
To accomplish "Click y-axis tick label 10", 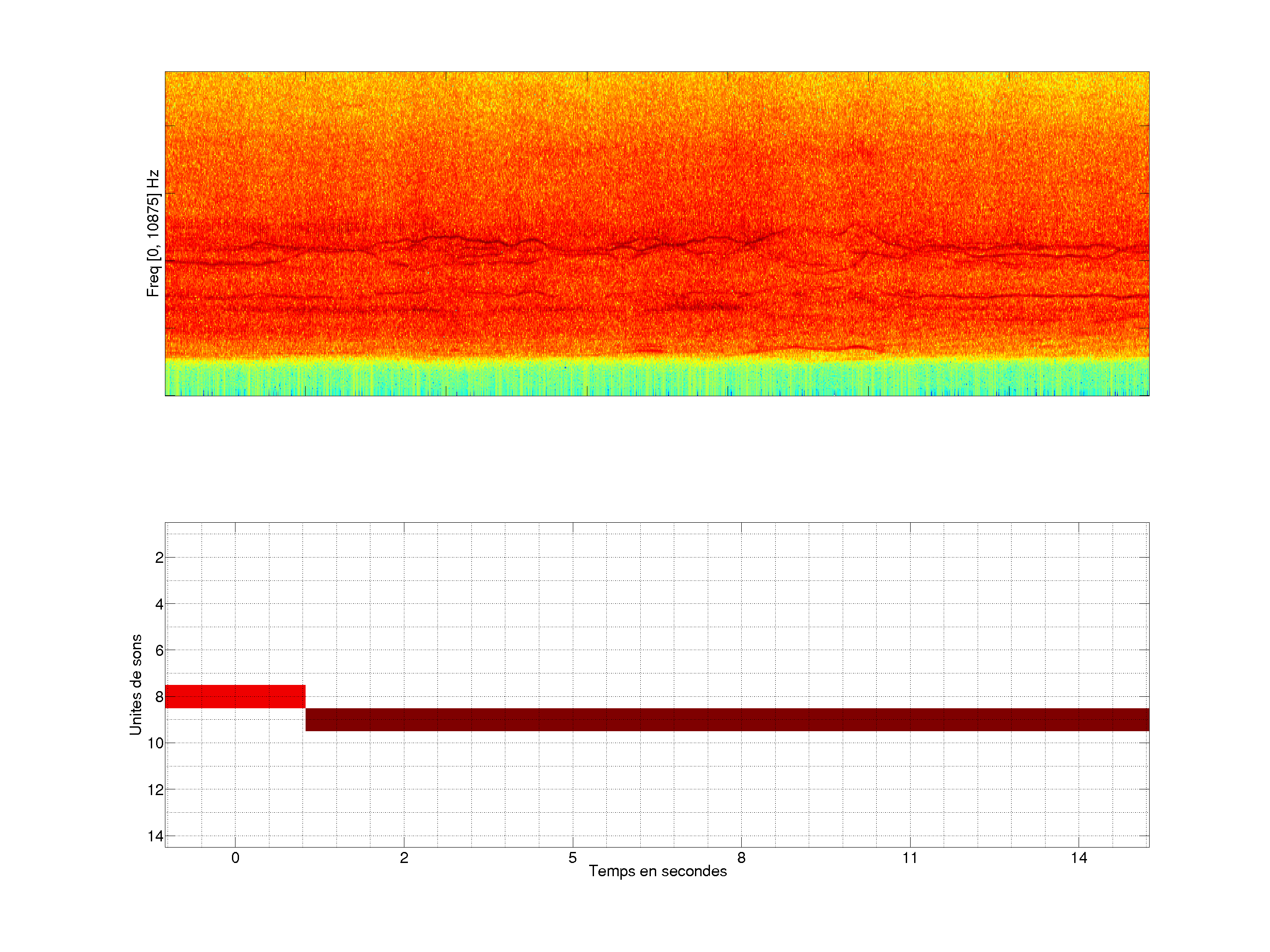I will coord(156,743).
